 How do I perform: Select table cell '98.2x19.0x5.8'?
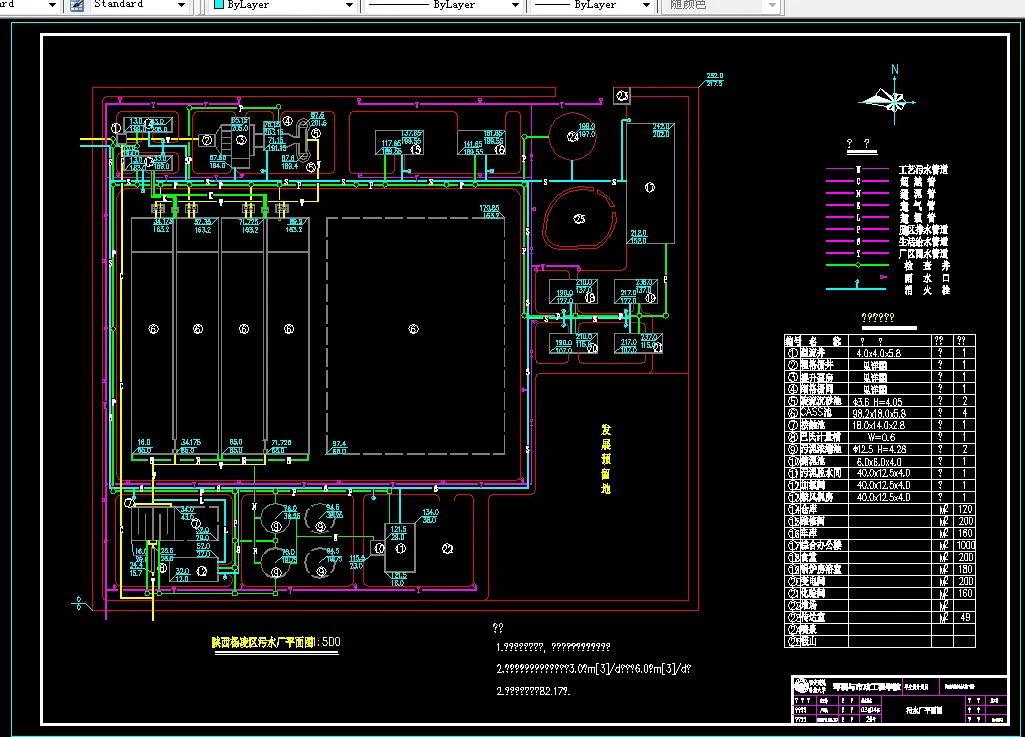pos(879,413)
